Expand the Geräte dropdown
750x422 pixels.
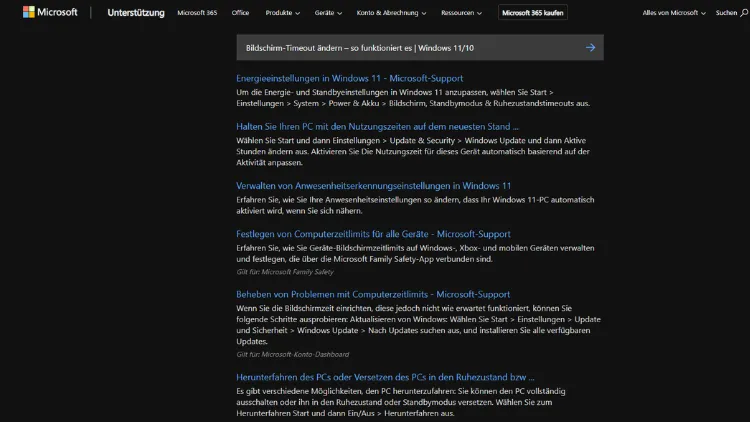[x=328, y=13]
